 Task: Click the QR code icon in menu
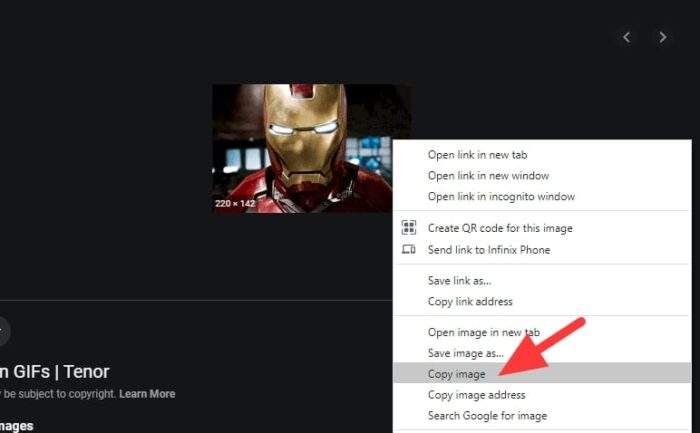pyautogui.click(x=408, y=228)
